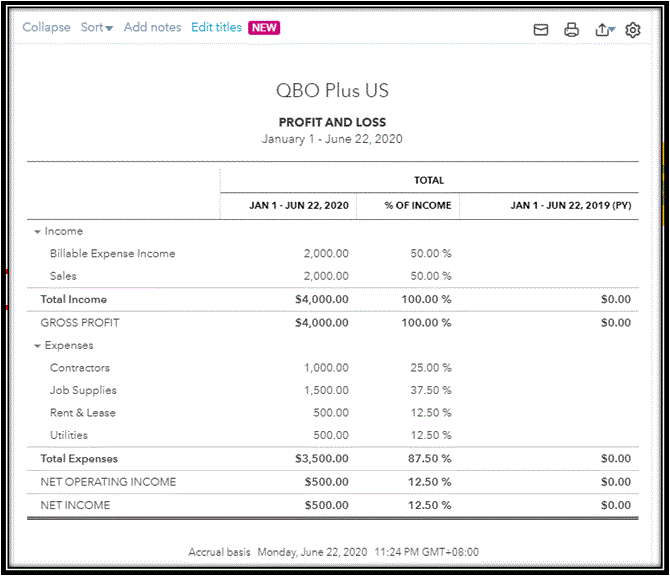Click the January 1 - June 22, 2020 date range

coord(332,139)
